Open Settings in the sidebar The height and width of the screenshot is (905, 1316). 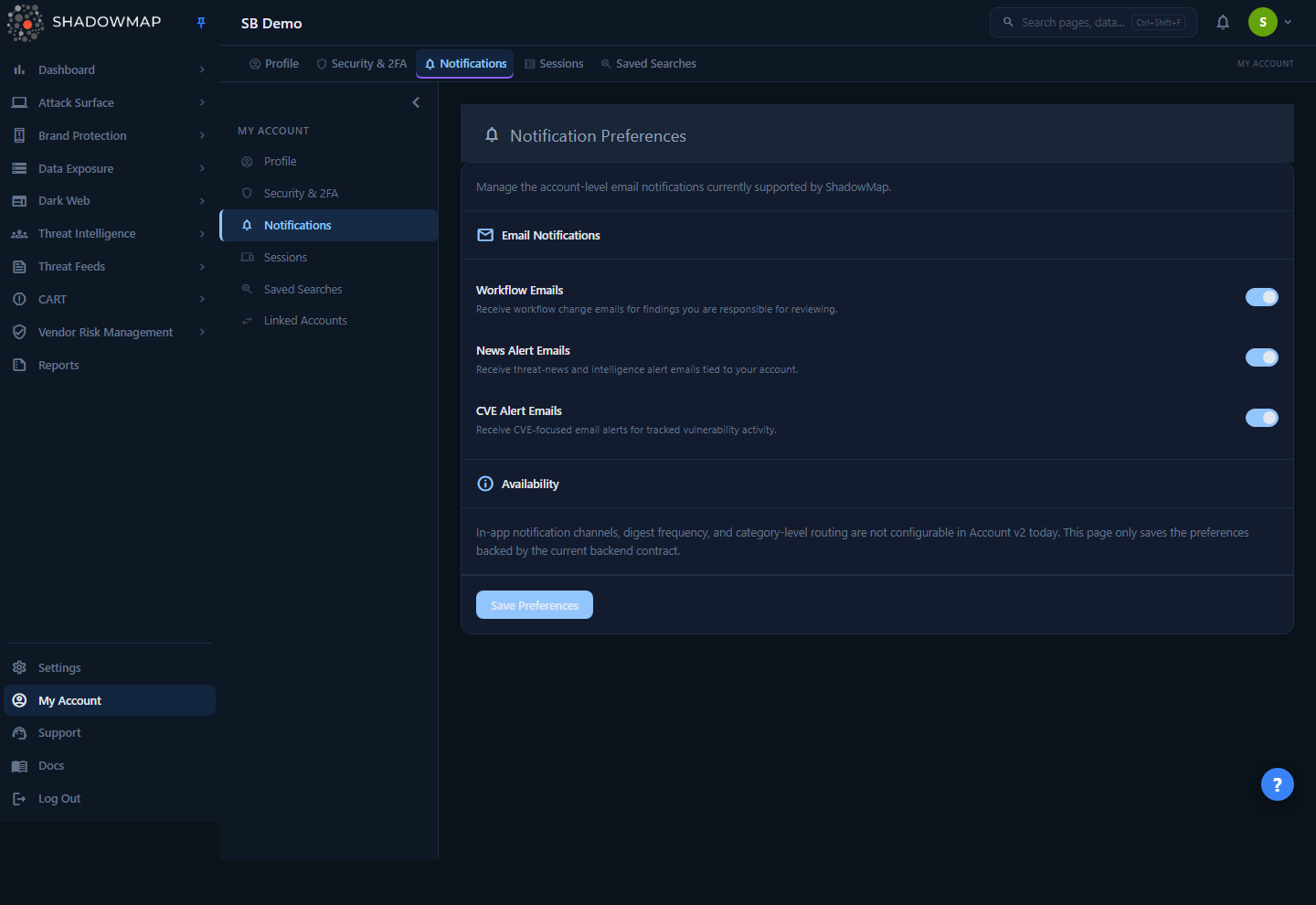click(x=110, y=667)
